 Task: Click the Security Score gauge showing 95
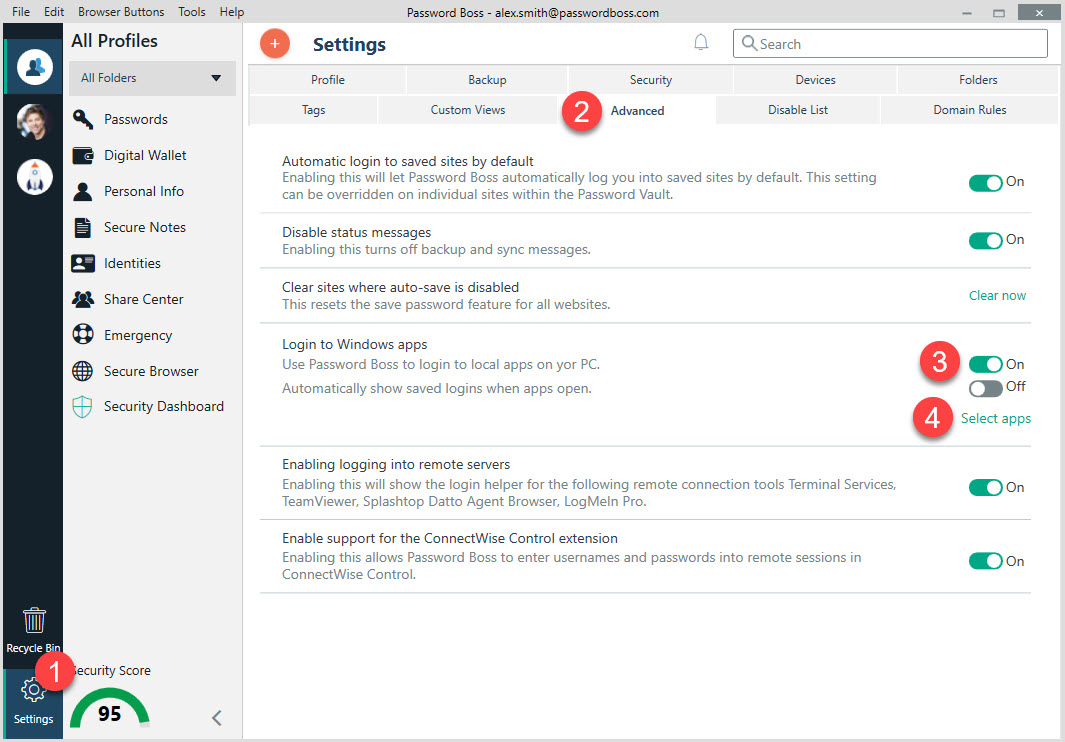[x=109, y=709]
